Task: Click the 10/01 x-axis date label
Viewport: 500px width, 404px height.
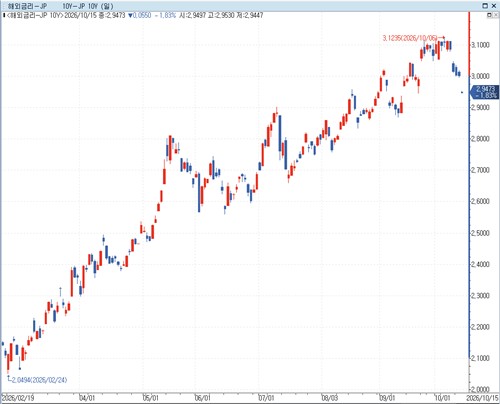Action: (442, 398)
